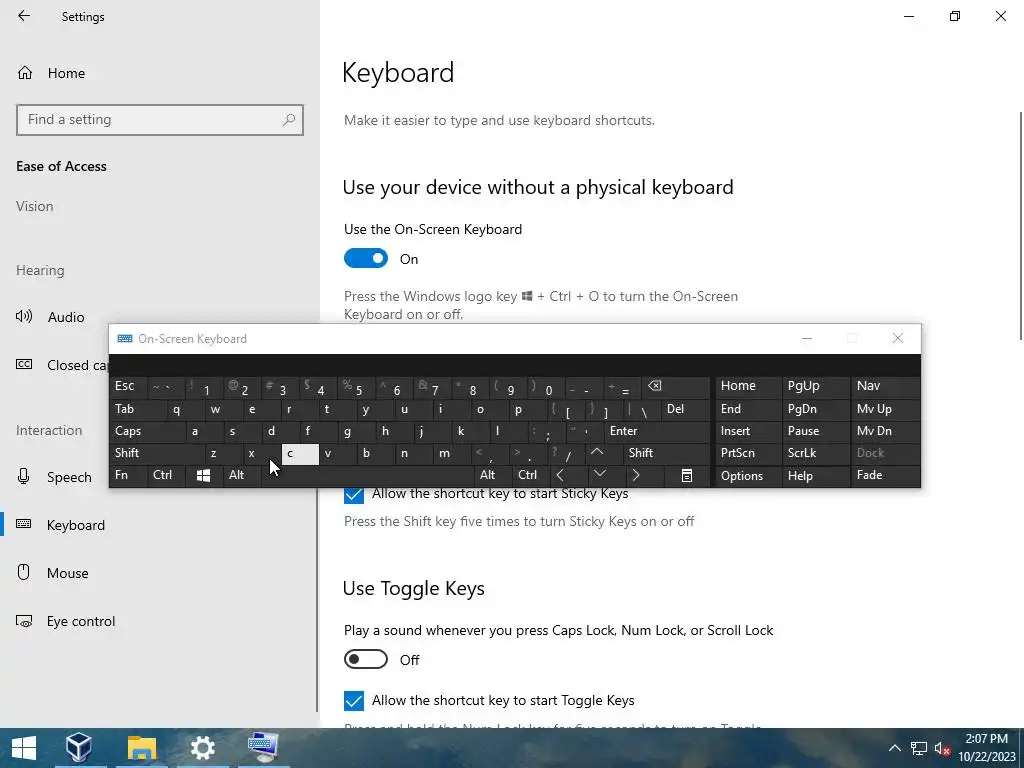Tap the context menu key on On-Screen Keyboard
Screen dimensions: 1024x768
click(x=687, y=475)
